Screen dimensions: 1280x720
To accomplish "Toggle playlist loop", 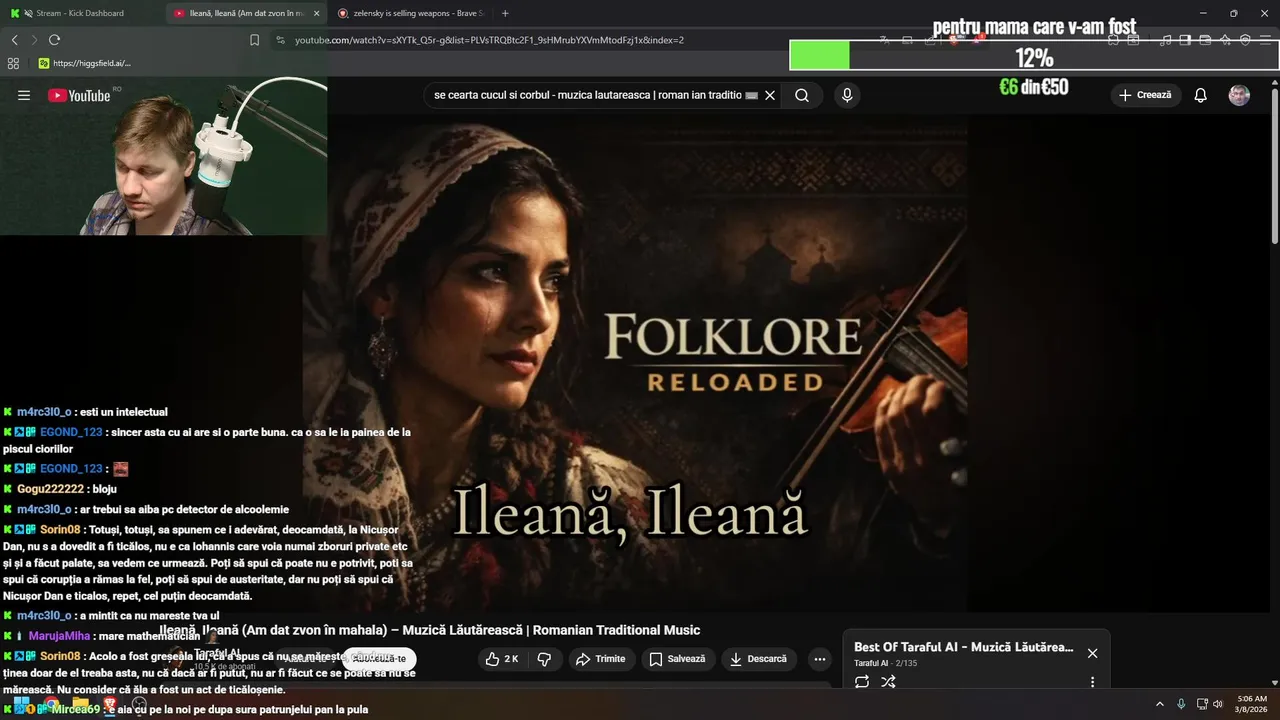I will coord(862,682).
